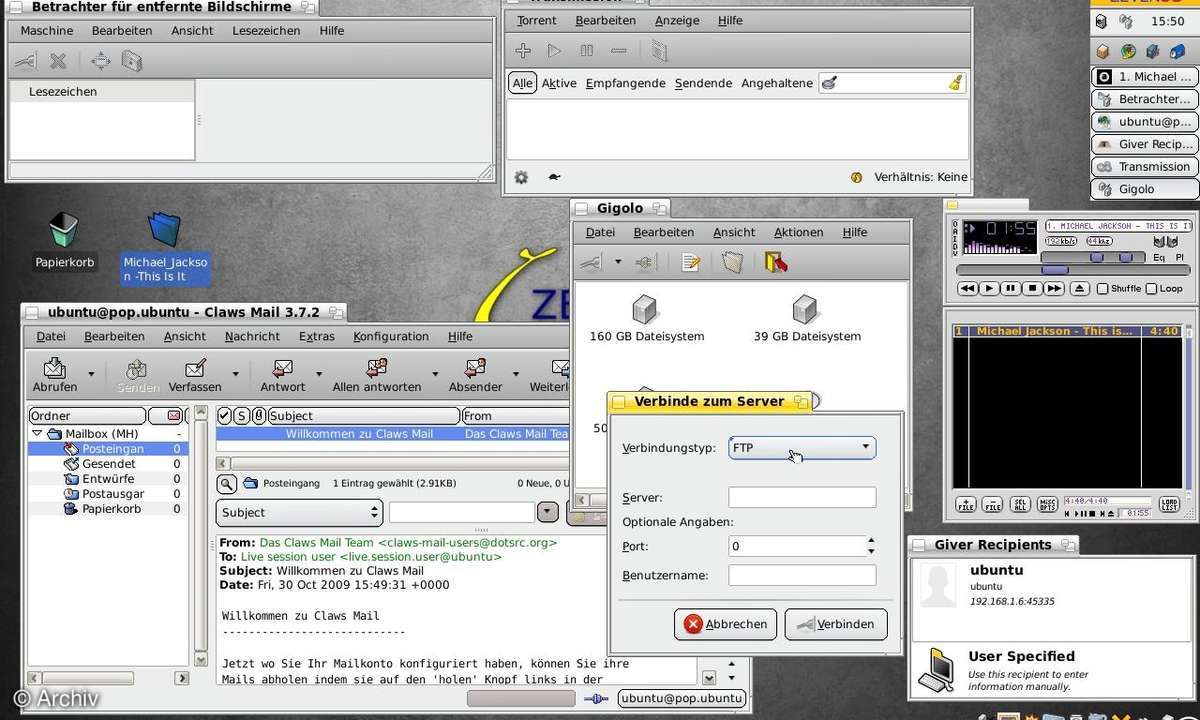Viewport: 1200px width, 720px height.
Task: Switch to the Transmission taskbar entry
Action: 1145,166
